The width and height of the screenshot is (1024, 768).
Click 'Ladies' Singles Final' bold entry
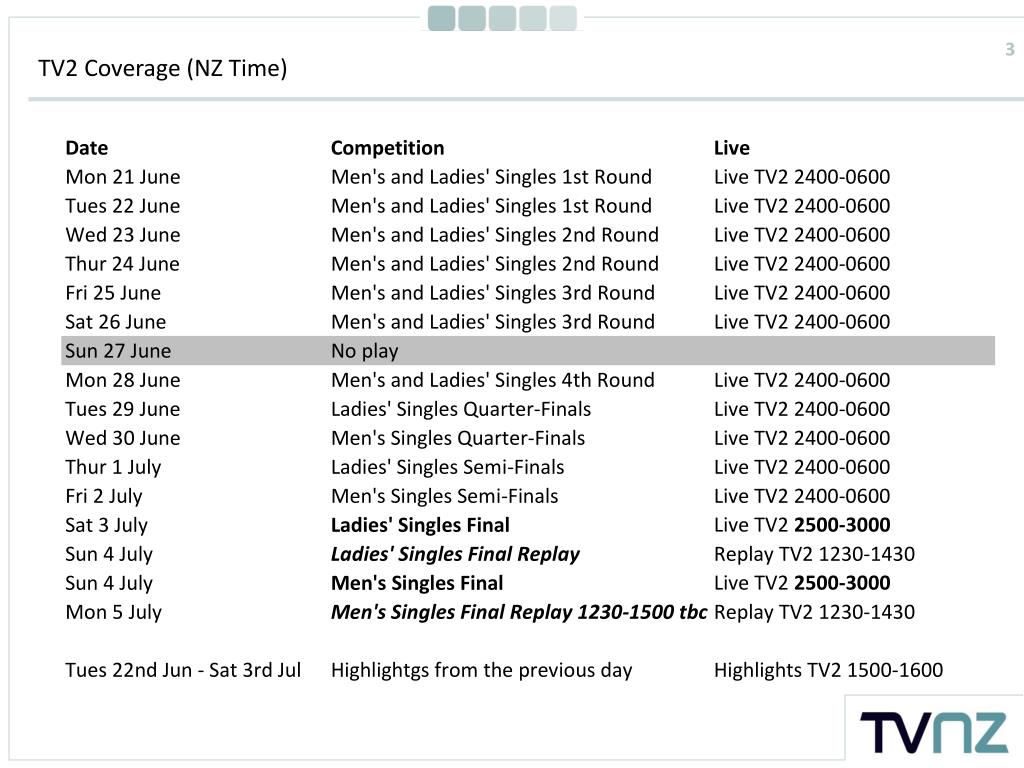420,525
